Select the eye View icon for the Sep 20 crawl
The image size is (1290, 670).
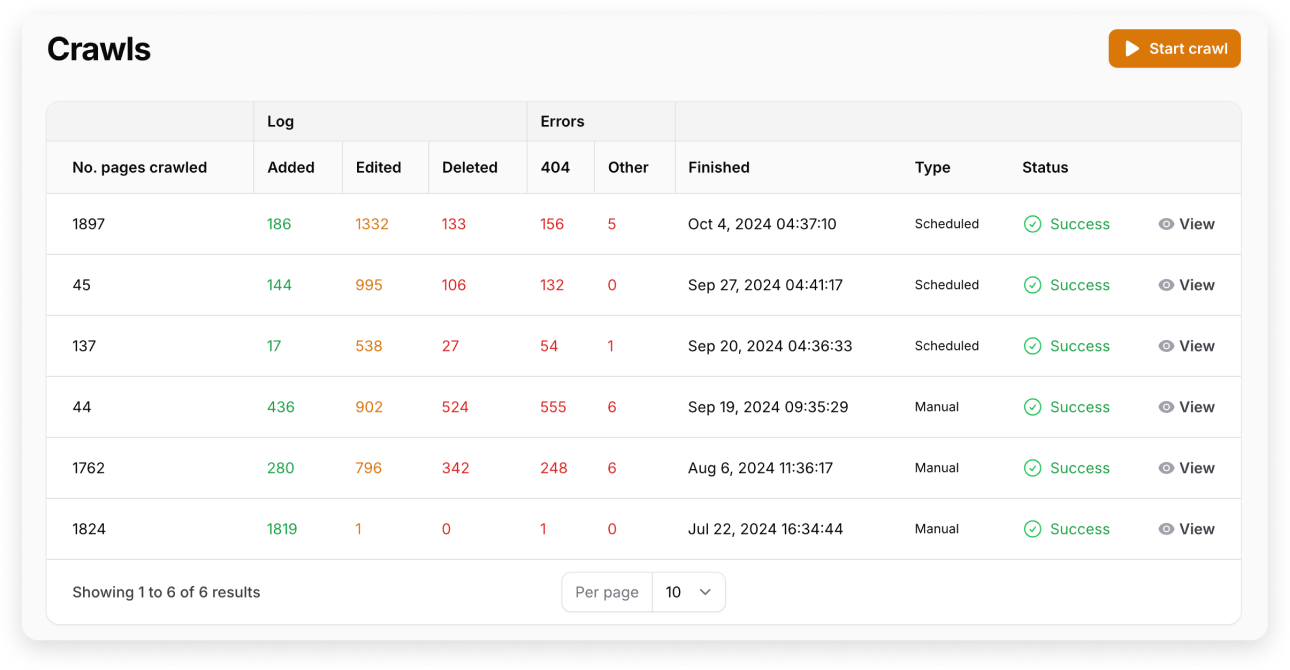click(1164, 346)
